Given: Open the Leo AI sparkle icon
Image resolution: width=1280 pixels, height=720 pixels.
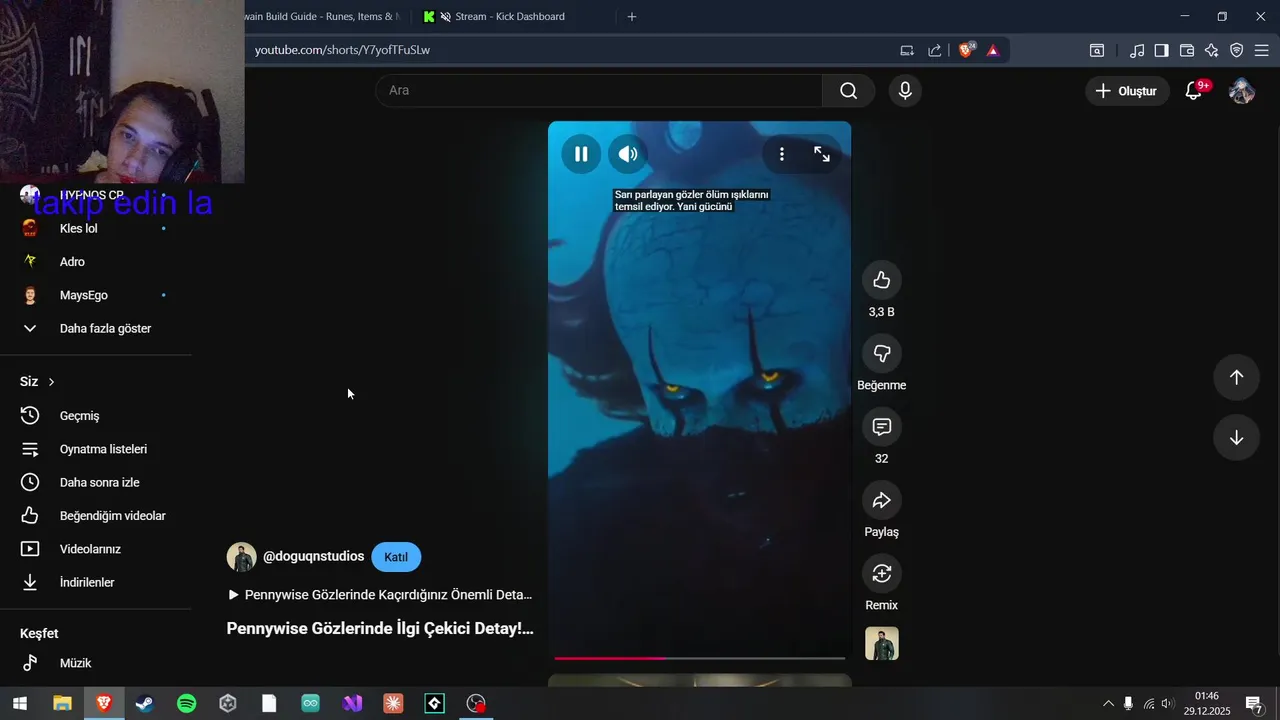Looking at the screenshot, I should pos(1212,50).
